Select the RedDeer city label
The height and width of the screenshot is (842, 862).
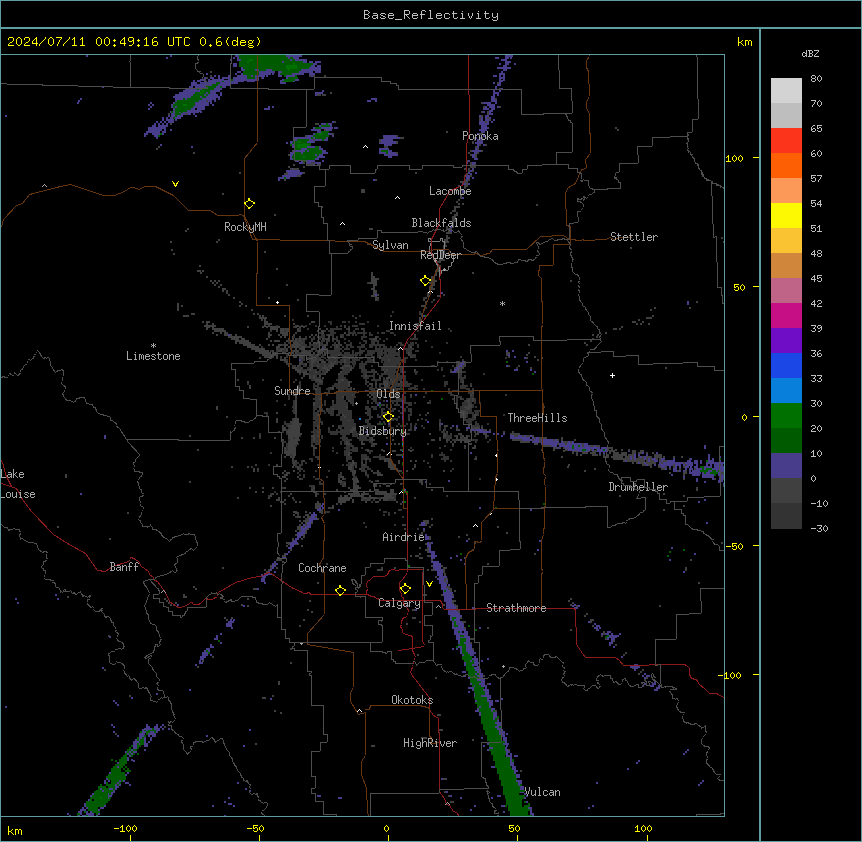coord(440,255)
